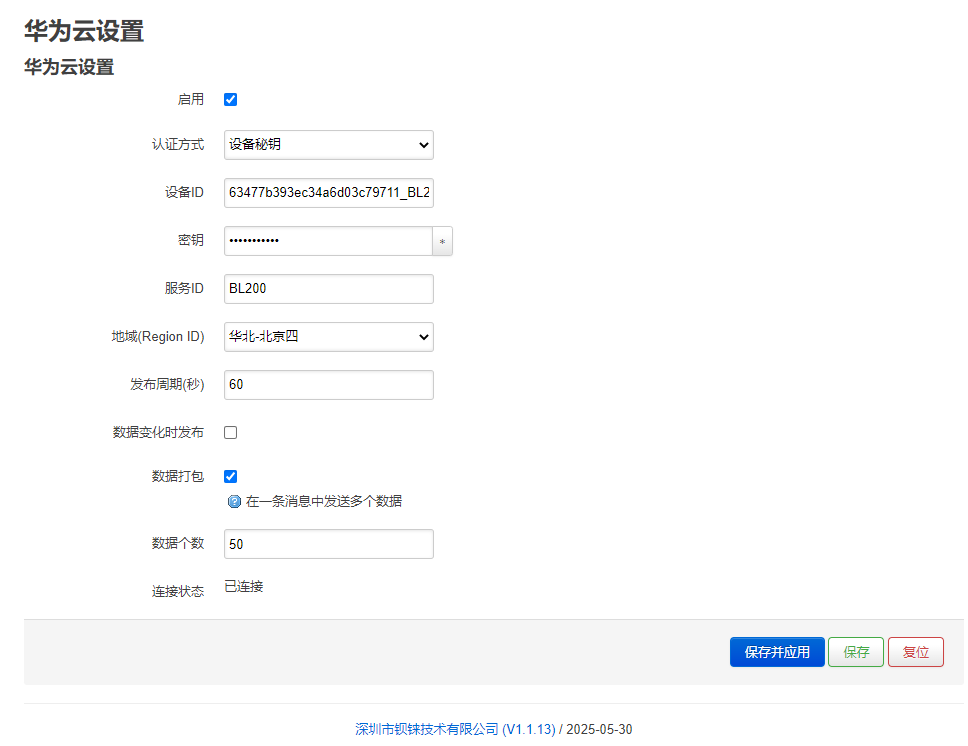This screenshot has width=968, height=746.
Task: Select the 发布周期(秒) input field
Action: pos(328,385)
